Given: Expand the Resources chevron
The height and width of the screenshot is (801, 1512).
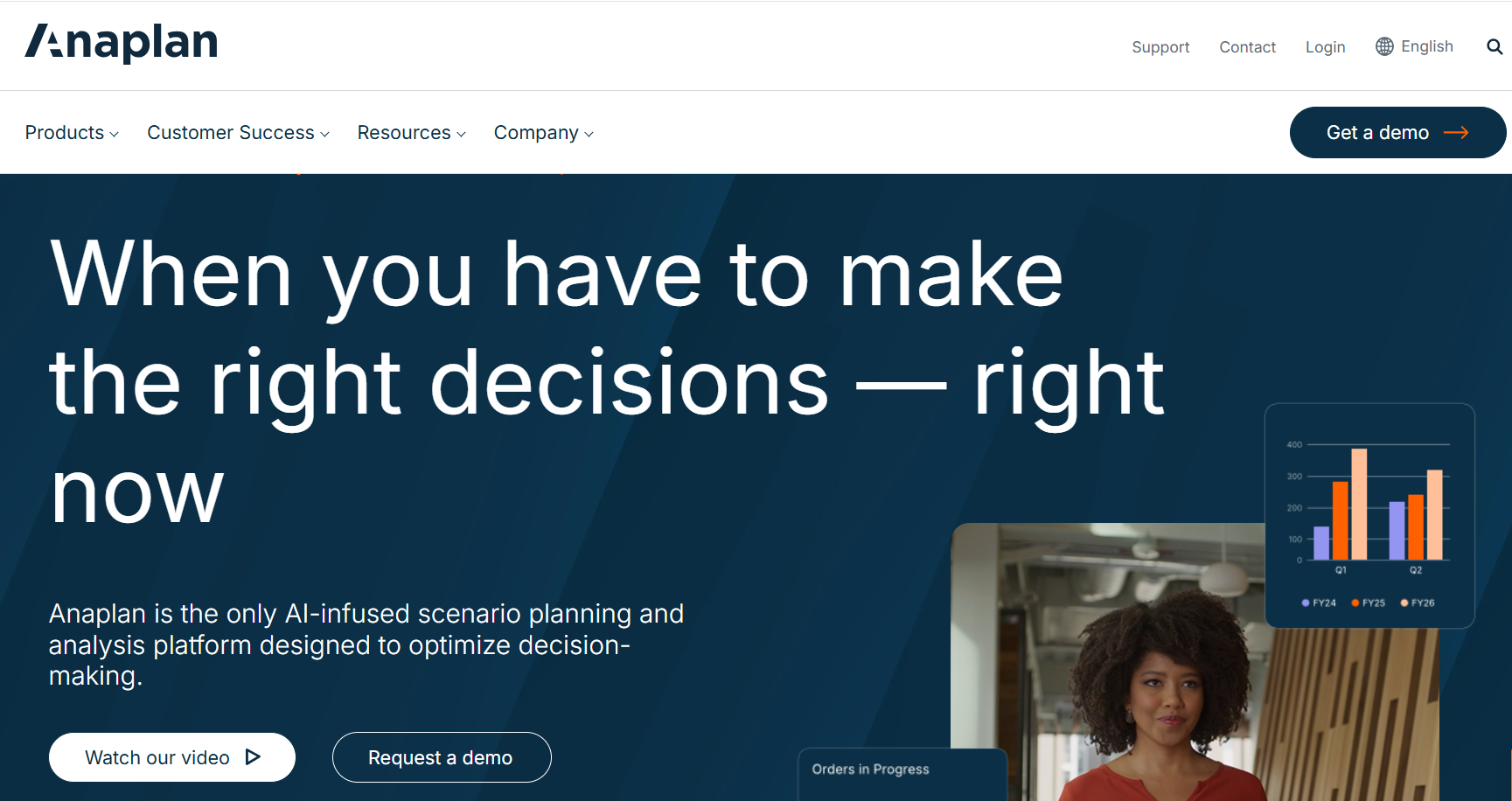Looking at the screenshot, I should pyautogui.click(x=461, y=134).
